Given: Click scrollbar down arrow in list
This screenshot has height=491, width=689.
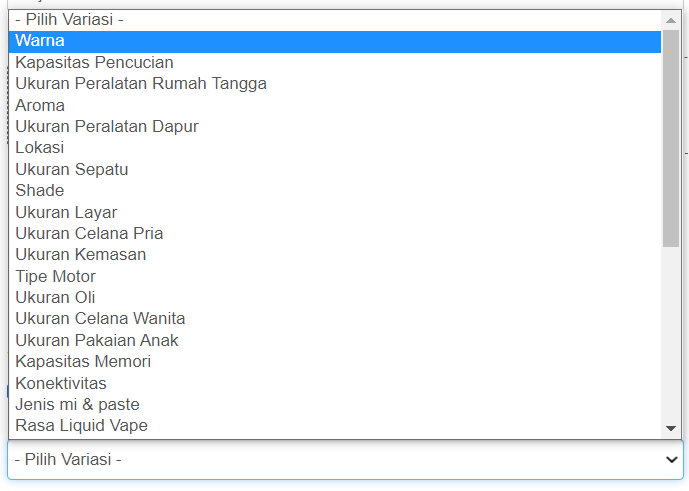Looking at the screenshot, I should (x=671, y=429).
